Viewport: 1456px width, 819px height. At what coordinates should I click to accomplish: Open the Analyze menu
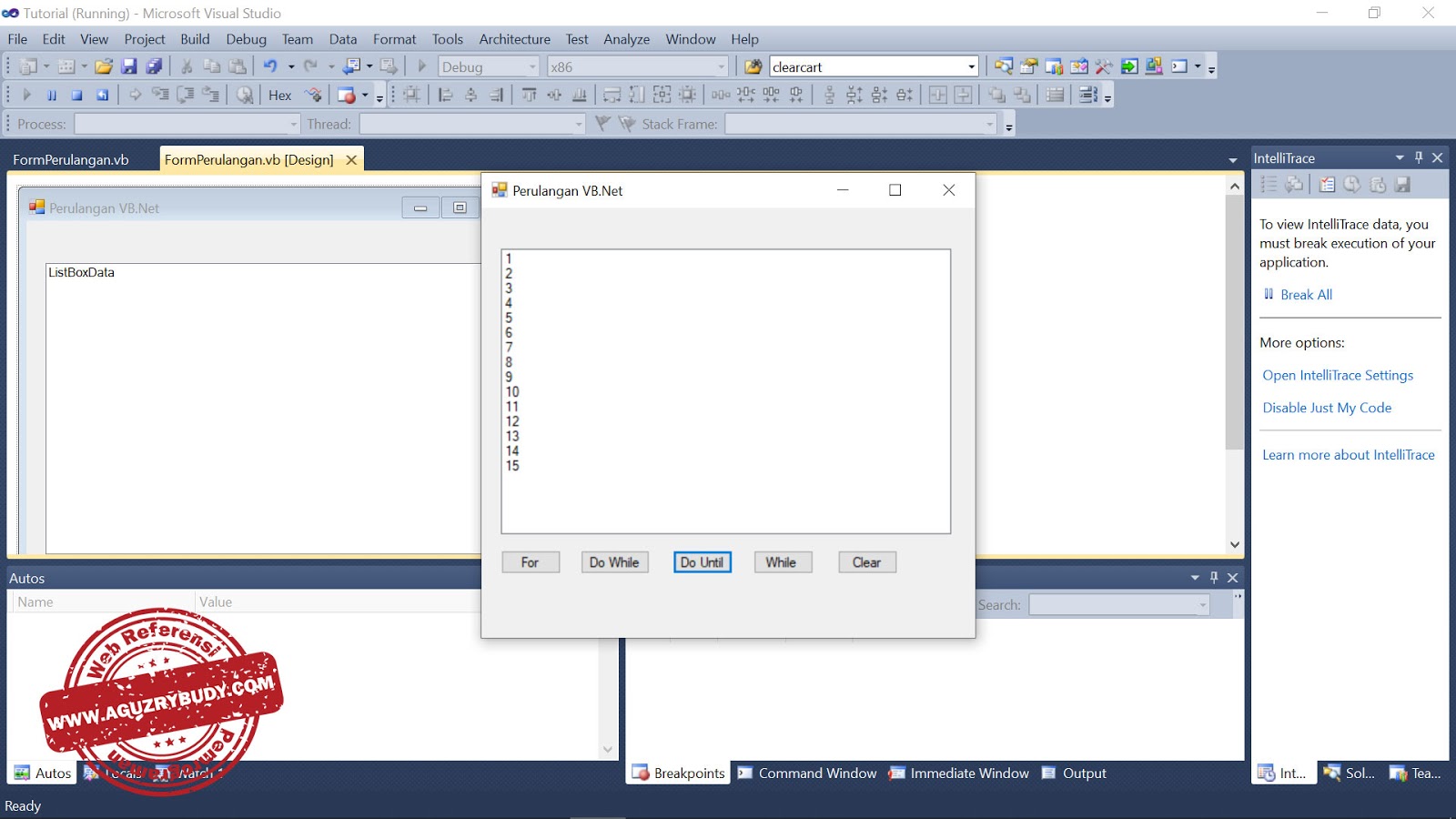pyautogui.click(x=627, y=39)
